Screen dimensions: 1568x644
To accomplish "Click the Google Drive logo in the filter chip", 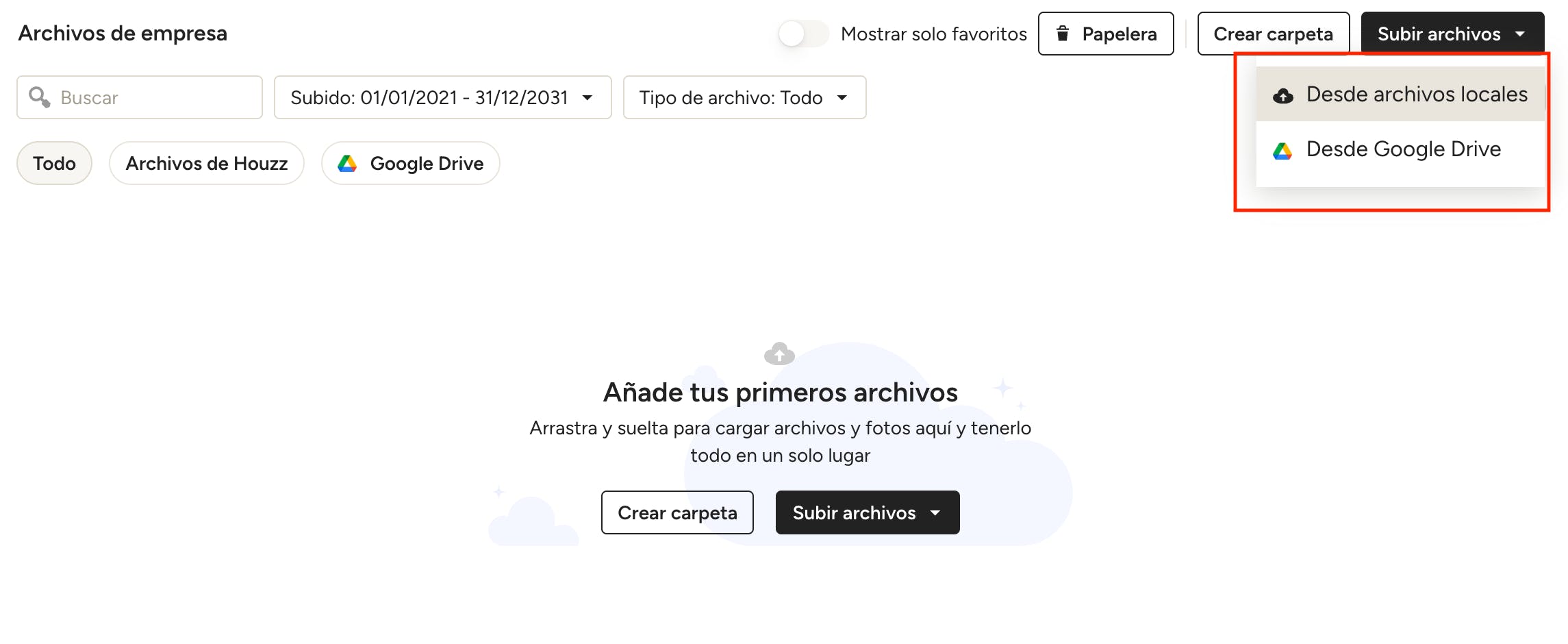I will [347, 163].
